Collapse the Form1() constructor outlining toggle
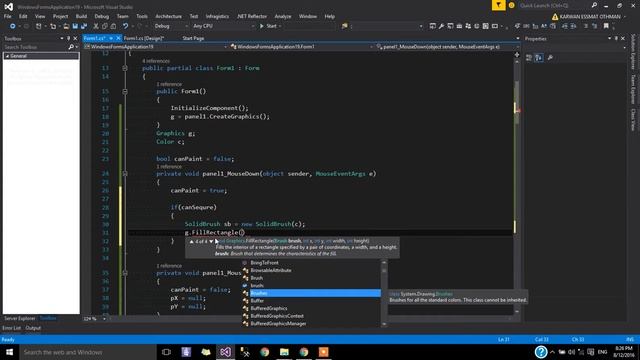640x360 pixels. pos(125,91)
